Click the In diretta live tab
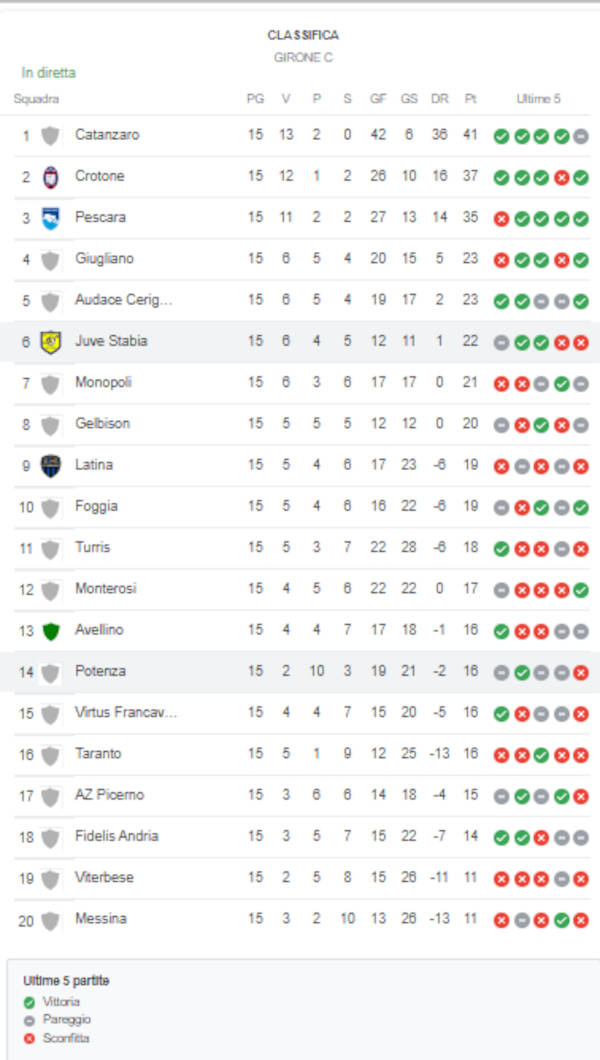Viewport: 600px width, 1060px height. [49, 73]
